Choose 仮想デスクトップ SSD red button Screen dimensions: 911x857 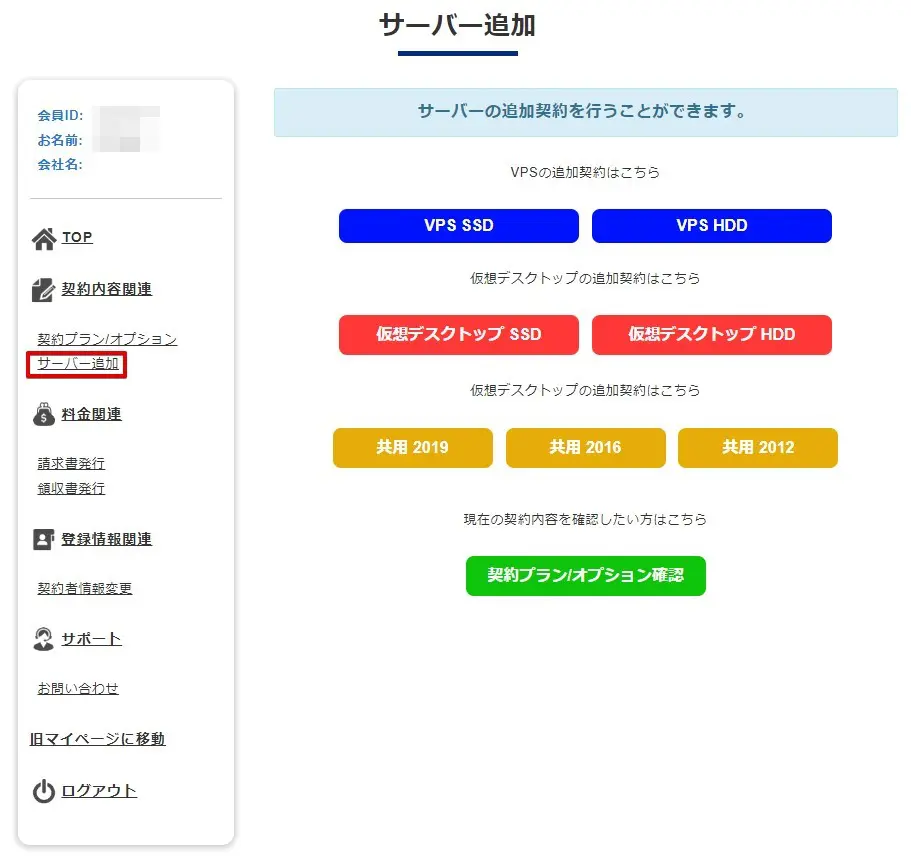459,335
